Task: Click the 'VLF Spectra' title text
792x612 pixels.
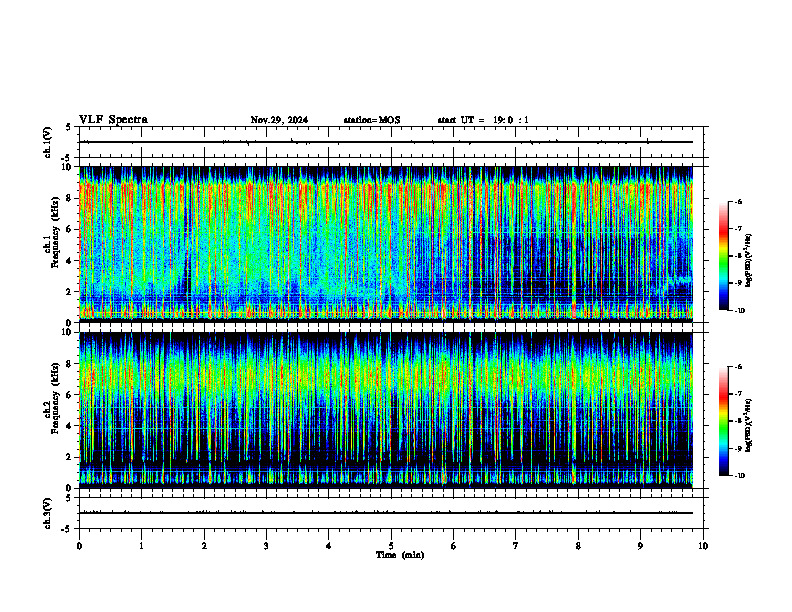Action: (x=113, y=120)
